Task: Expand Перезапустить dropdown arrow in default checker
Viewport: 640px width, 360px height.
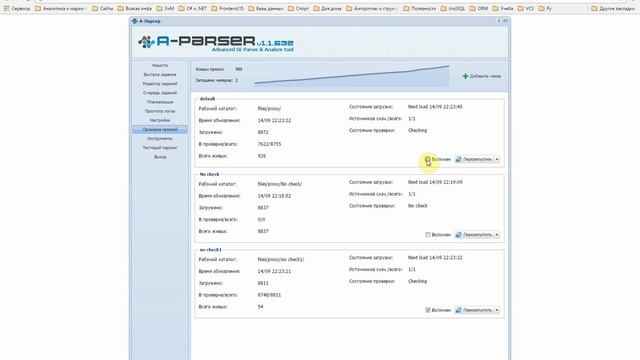Action: click(x=497, y=159)
